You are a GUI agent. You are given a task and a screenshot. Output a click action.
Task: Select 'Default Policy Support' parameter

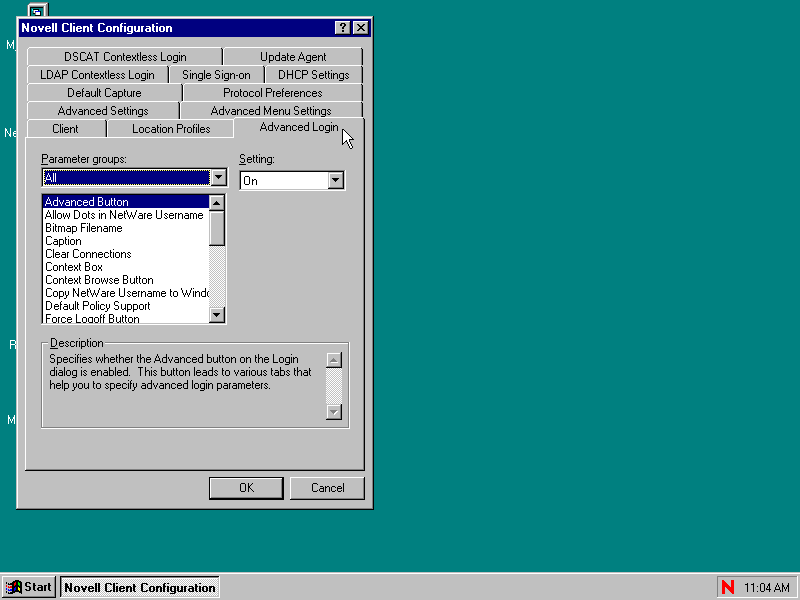pyautogui.click(x=126, y=306)
